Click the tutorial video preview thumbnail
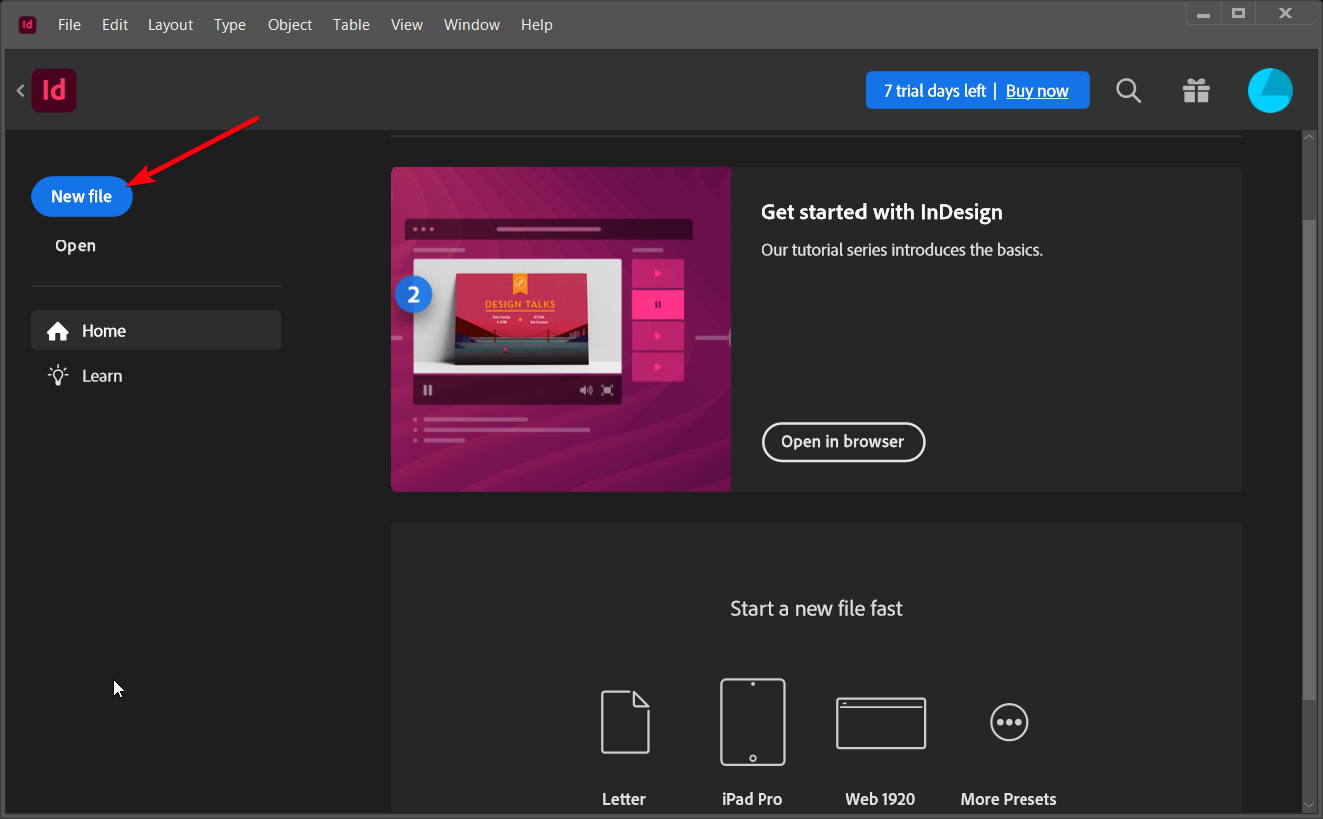The image size is (1323, 819). coord(560,329)
